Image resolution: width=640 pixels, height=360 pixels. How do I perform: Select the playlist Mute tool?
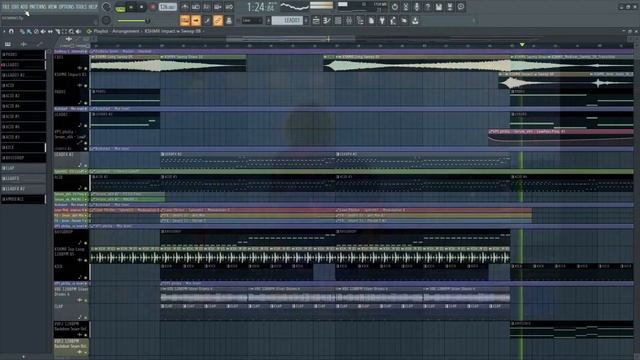click(43, 31)
